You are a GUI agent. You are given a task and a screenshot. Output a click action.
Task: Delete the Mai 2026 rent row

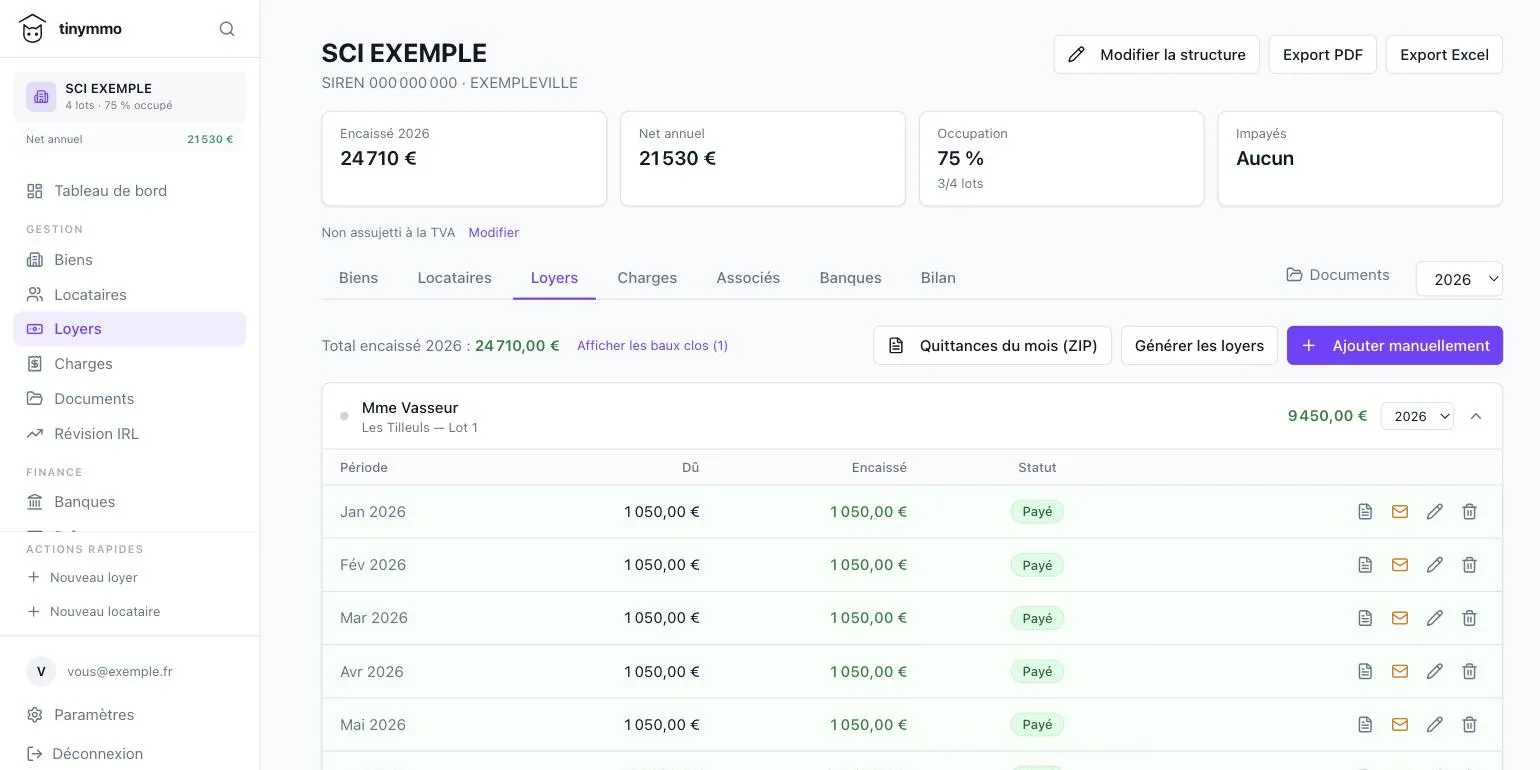click(1470, 724)
